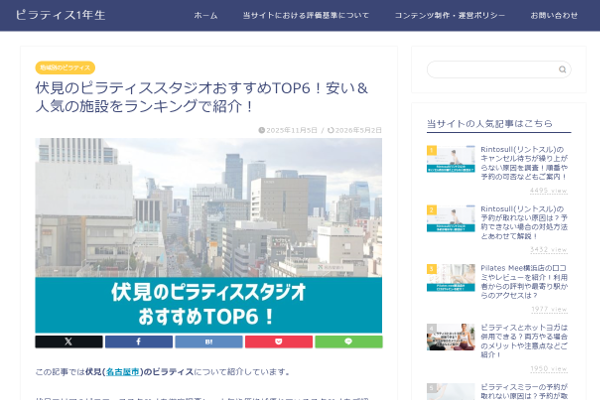Open 当サイトにおける評価基準について menu
The image size is (600, 400).
click(x=306, y=15)
